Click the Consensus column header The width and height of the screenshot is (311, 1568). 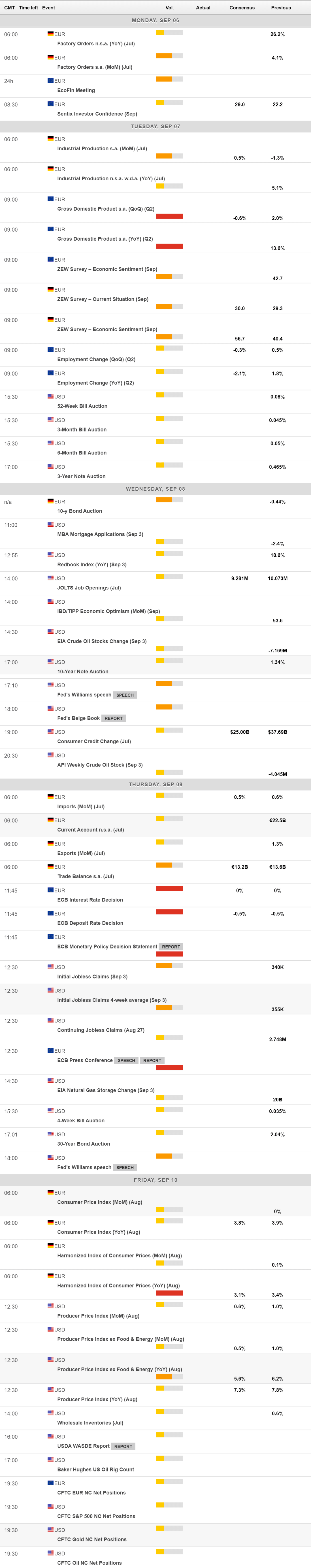tap(242, 8)
